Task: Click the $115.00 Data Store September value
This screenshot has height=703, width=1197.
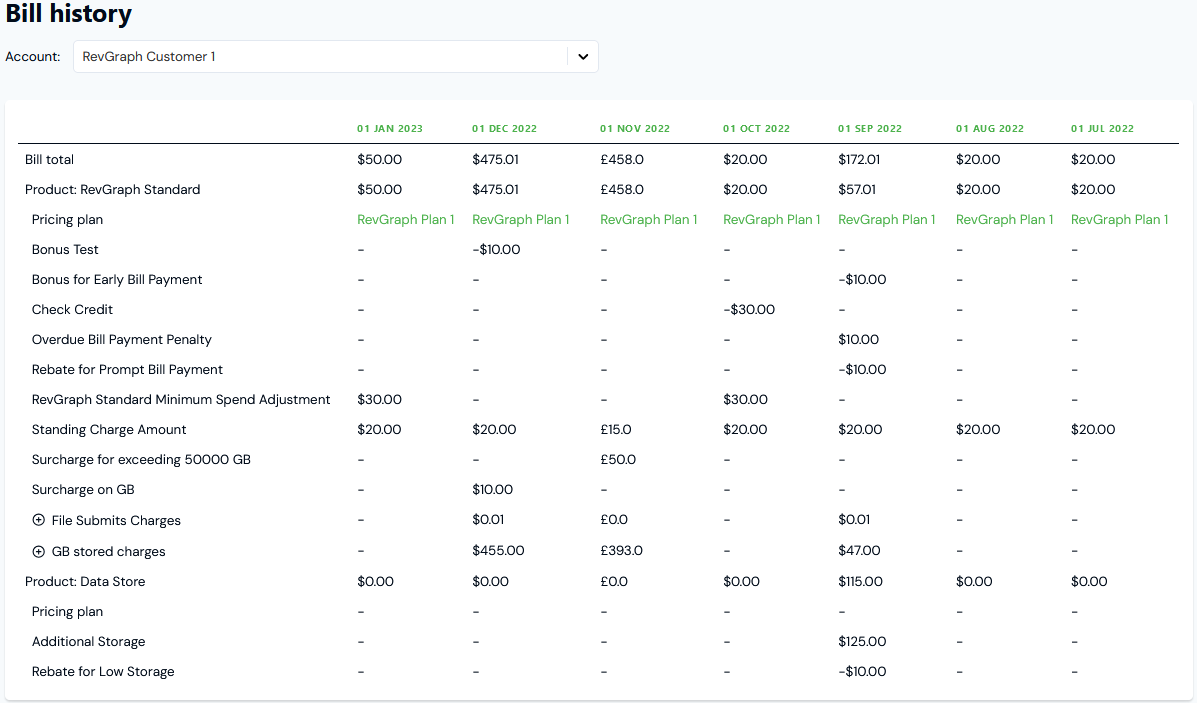Action: coord(860,582)
